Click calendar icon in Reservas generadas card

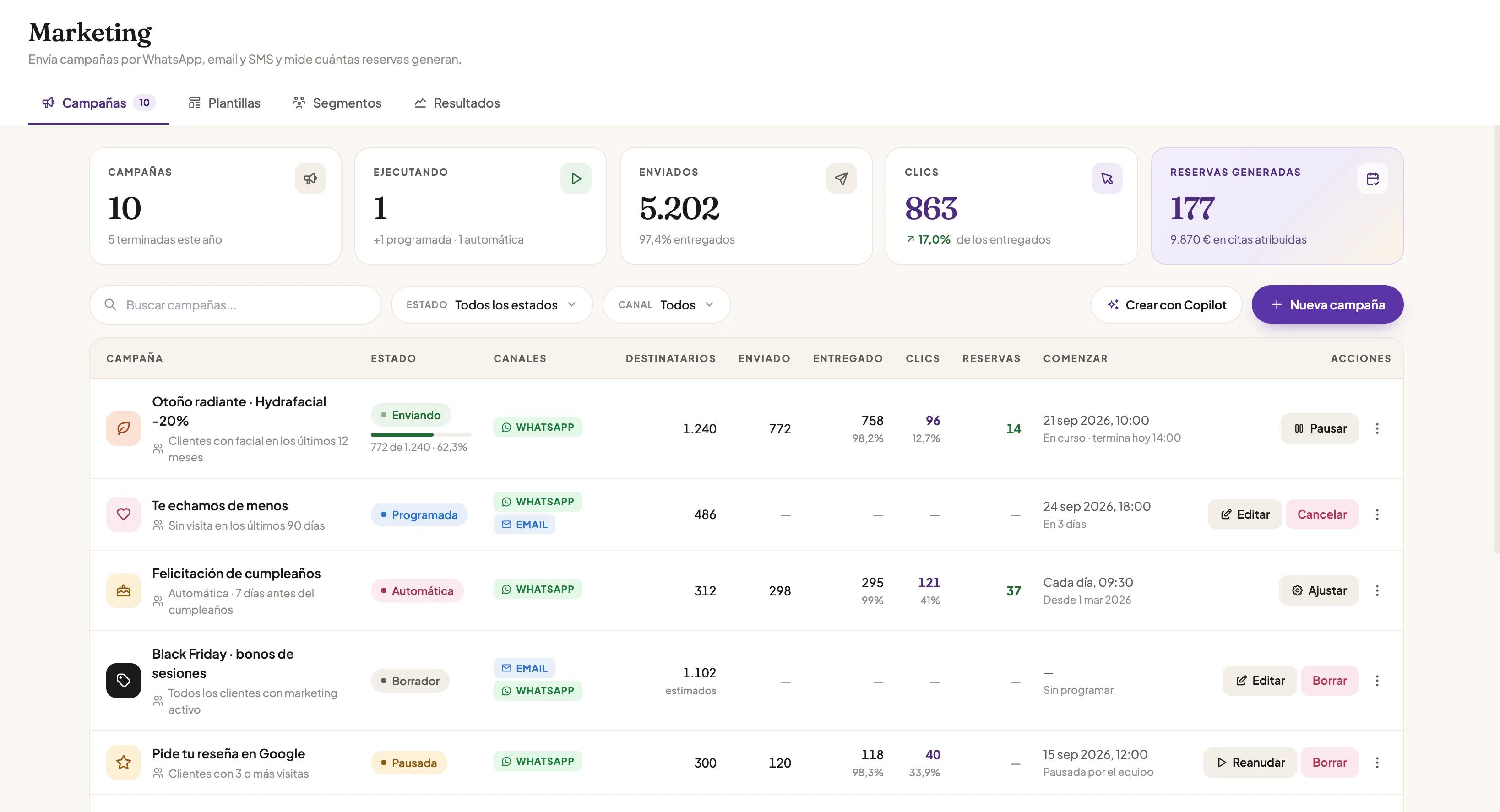tap(1372, 179)
